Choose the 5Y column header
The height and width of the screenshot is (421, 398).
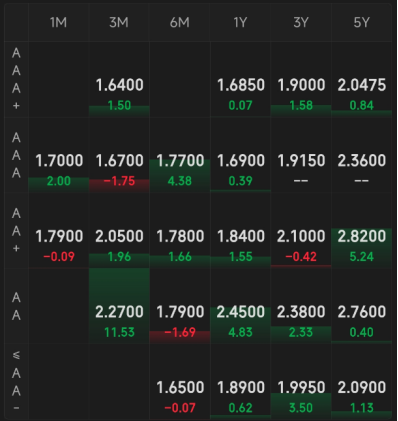362,23
